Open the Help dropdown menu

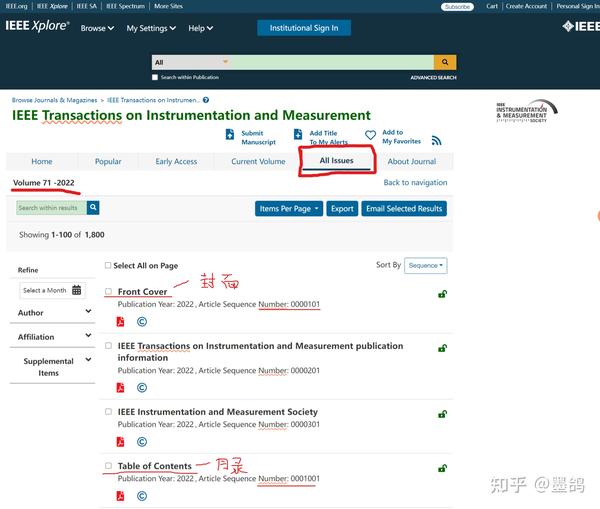coord(201,28)
